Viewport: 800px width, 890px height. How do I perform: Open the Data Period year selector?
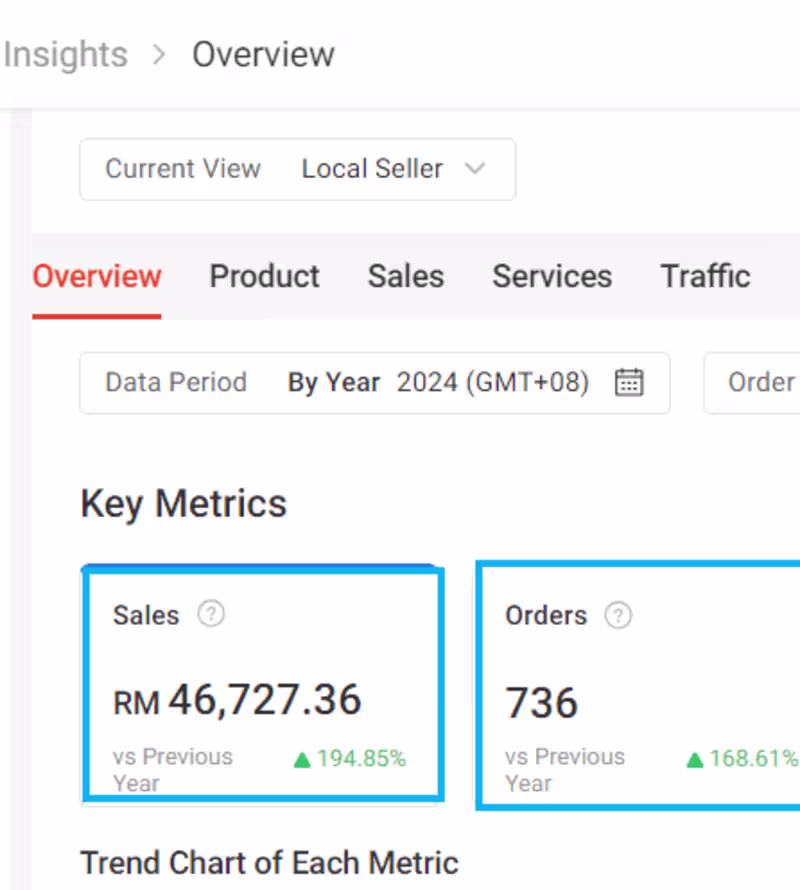tap(491, 383)
